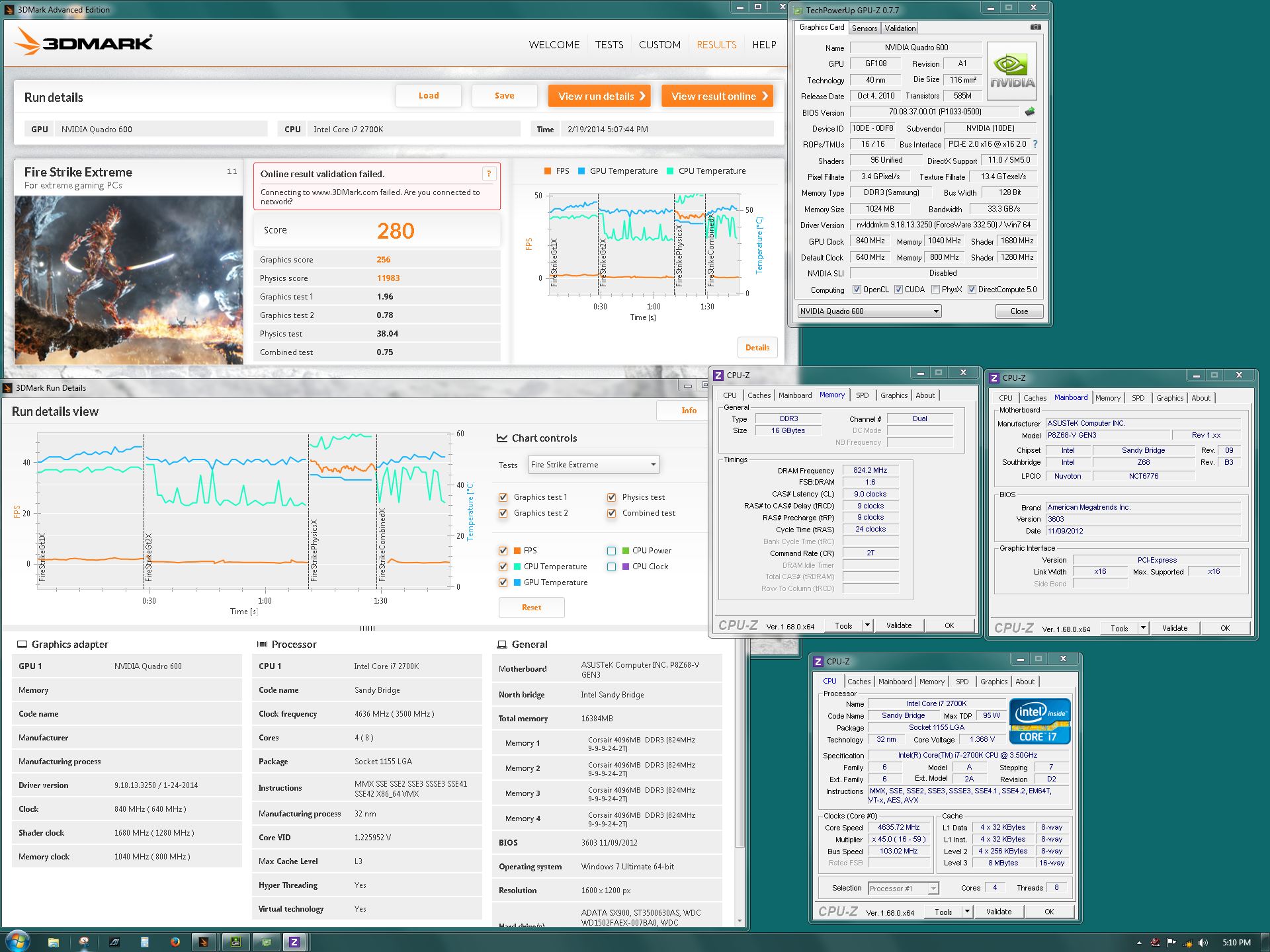The height and width of the screenshot is (952, 1270).
Task: Click the CPU-Z Memory window title bar icon
Action: pos(718,375)
